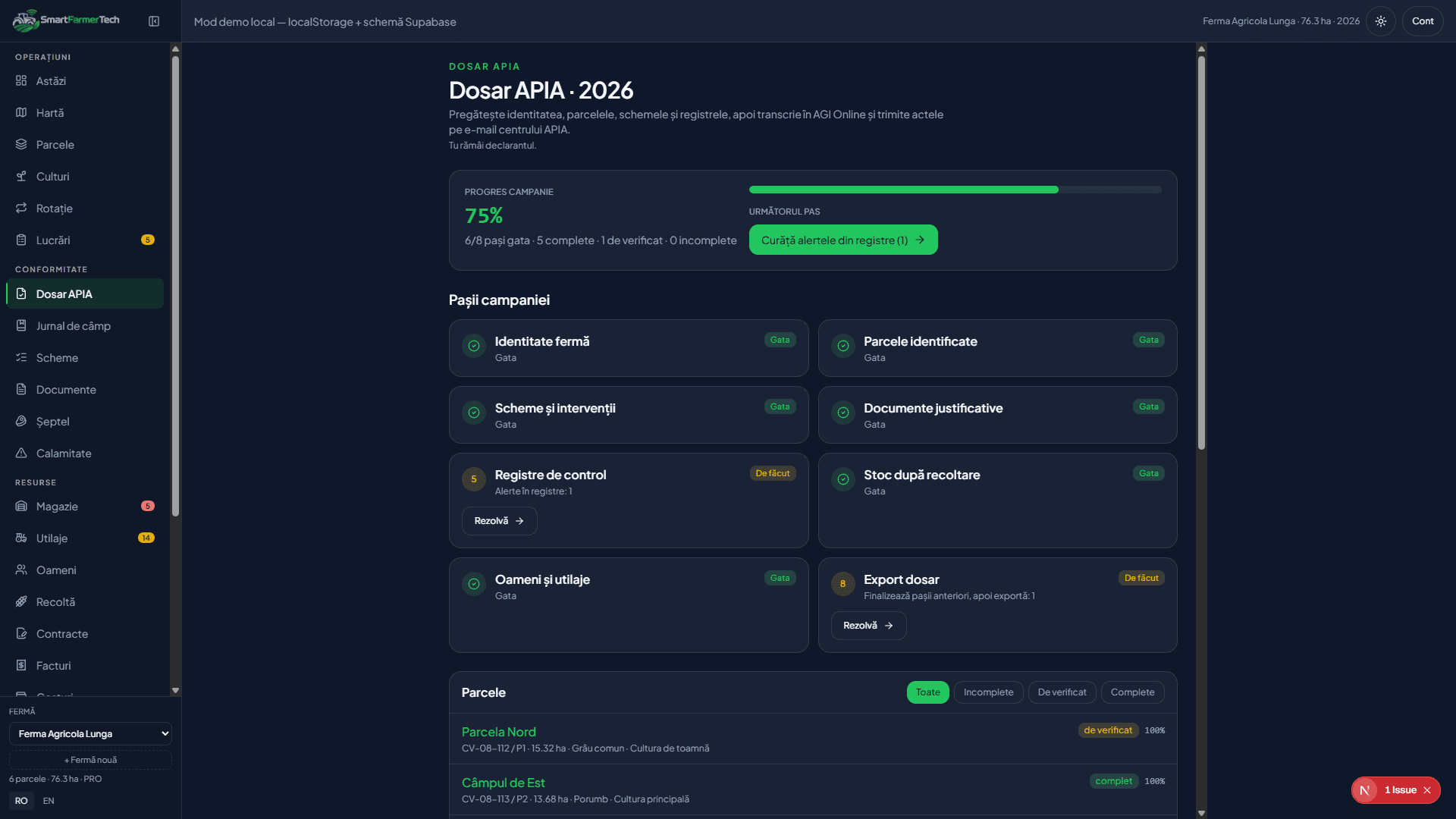Image resolution: width=1456 pixels, height=819 pixels.
Task: Click the Magazie badge showing 5
Action: pos(148,506)
